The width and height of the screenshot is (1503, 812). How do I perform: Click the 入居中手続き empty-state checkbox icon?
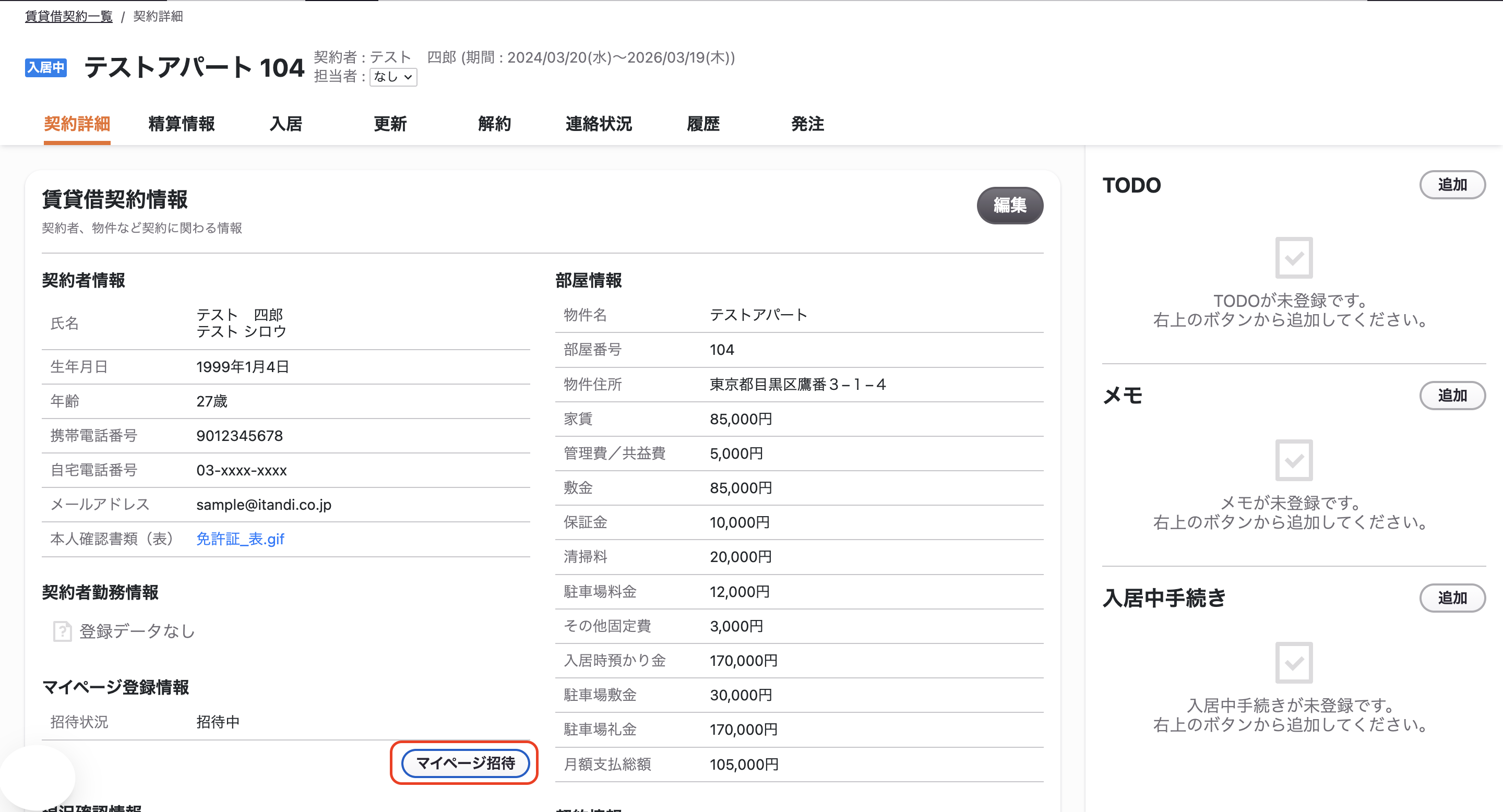(1294, 663)
